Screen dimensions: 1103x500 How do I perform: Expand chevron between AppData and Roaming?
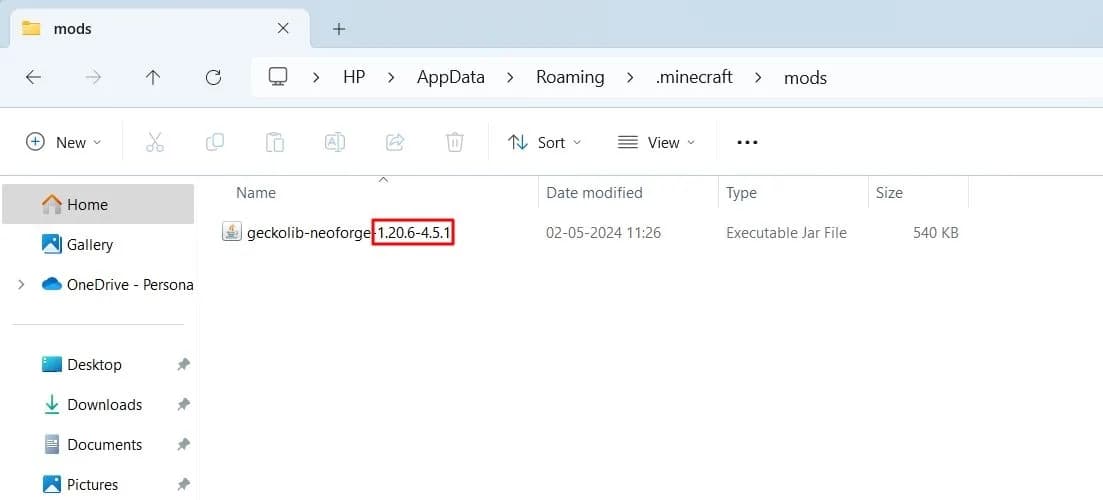[x=510, y=77]
